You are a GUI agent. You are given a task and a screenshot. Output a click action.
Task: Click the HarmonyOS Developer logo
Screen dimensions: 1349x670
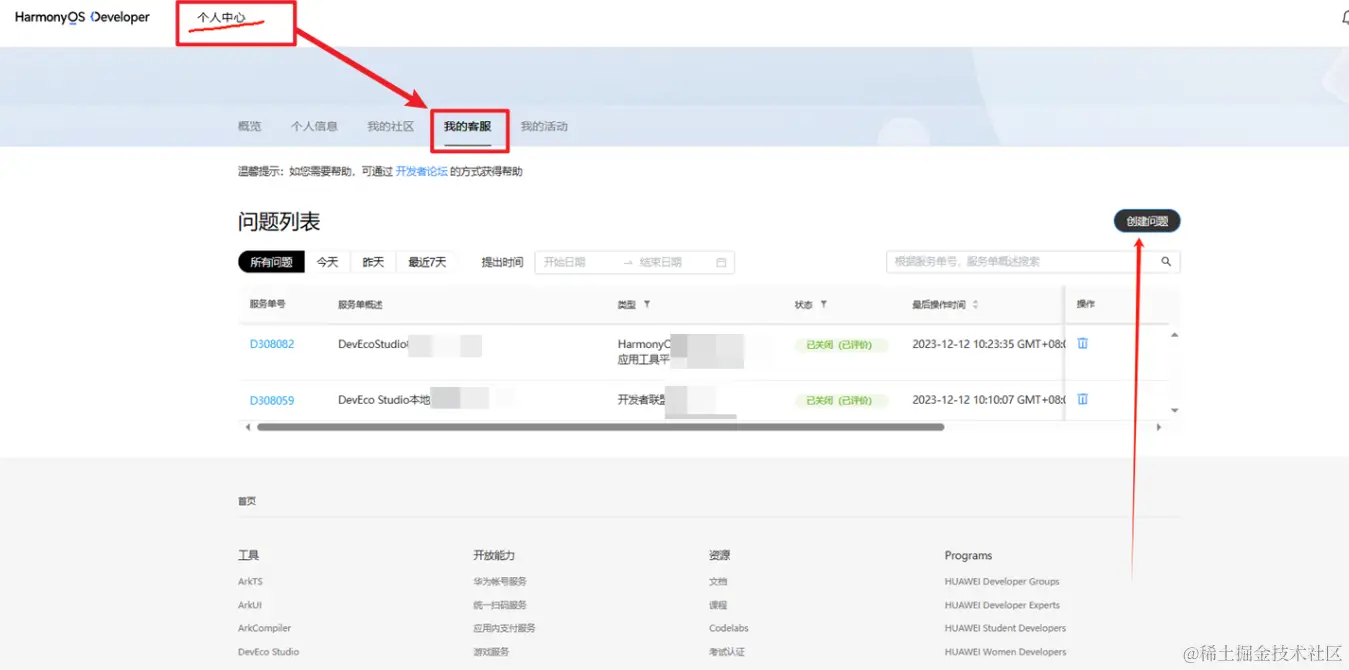click(x=82, y=18)
